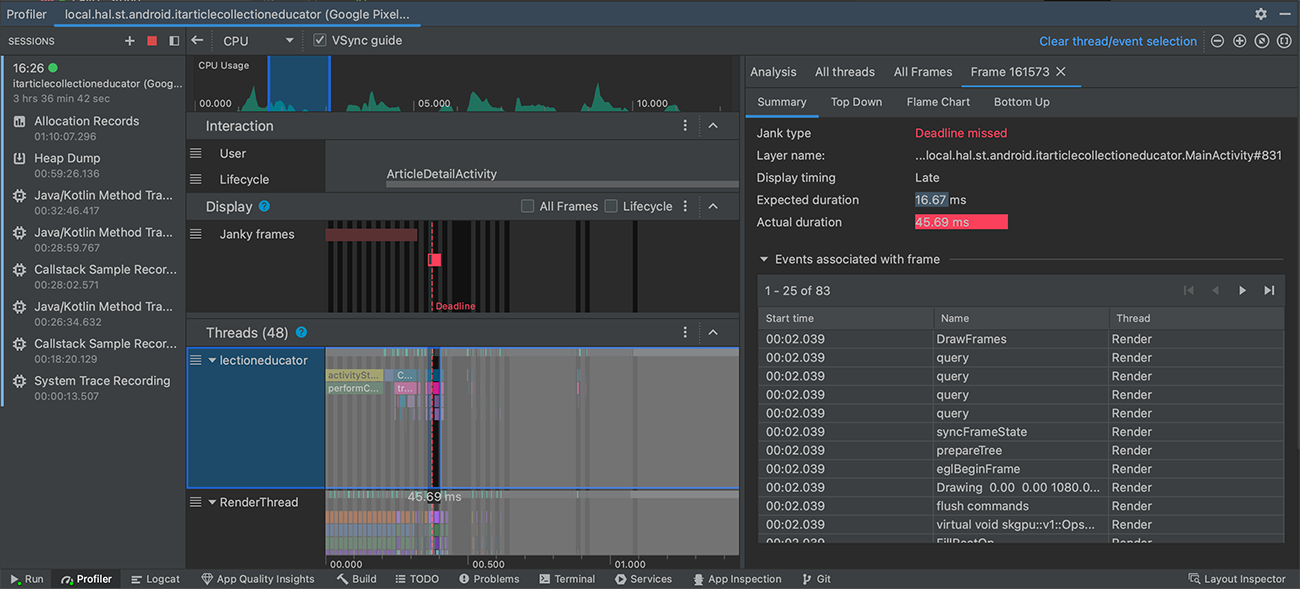The image size is (1300, 589).
Task: Zoom out the timeline with minus icon
Action: click(1216, 41)
